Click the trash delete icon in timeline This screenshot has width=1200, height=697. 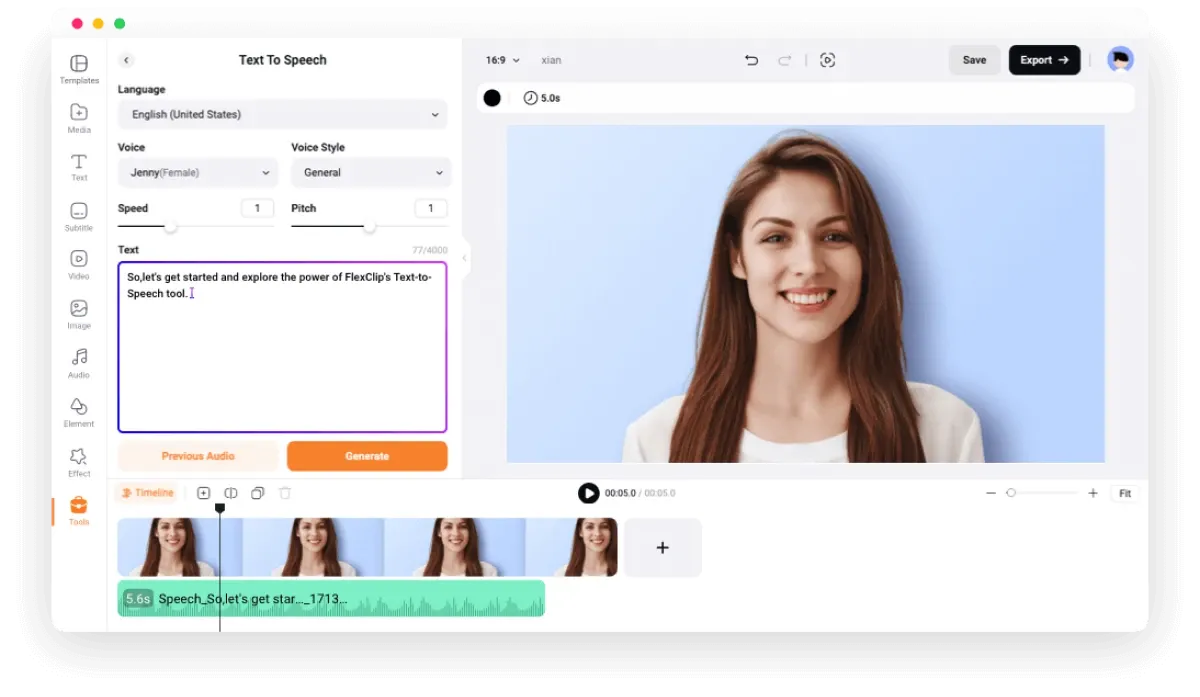pos(285,493)
